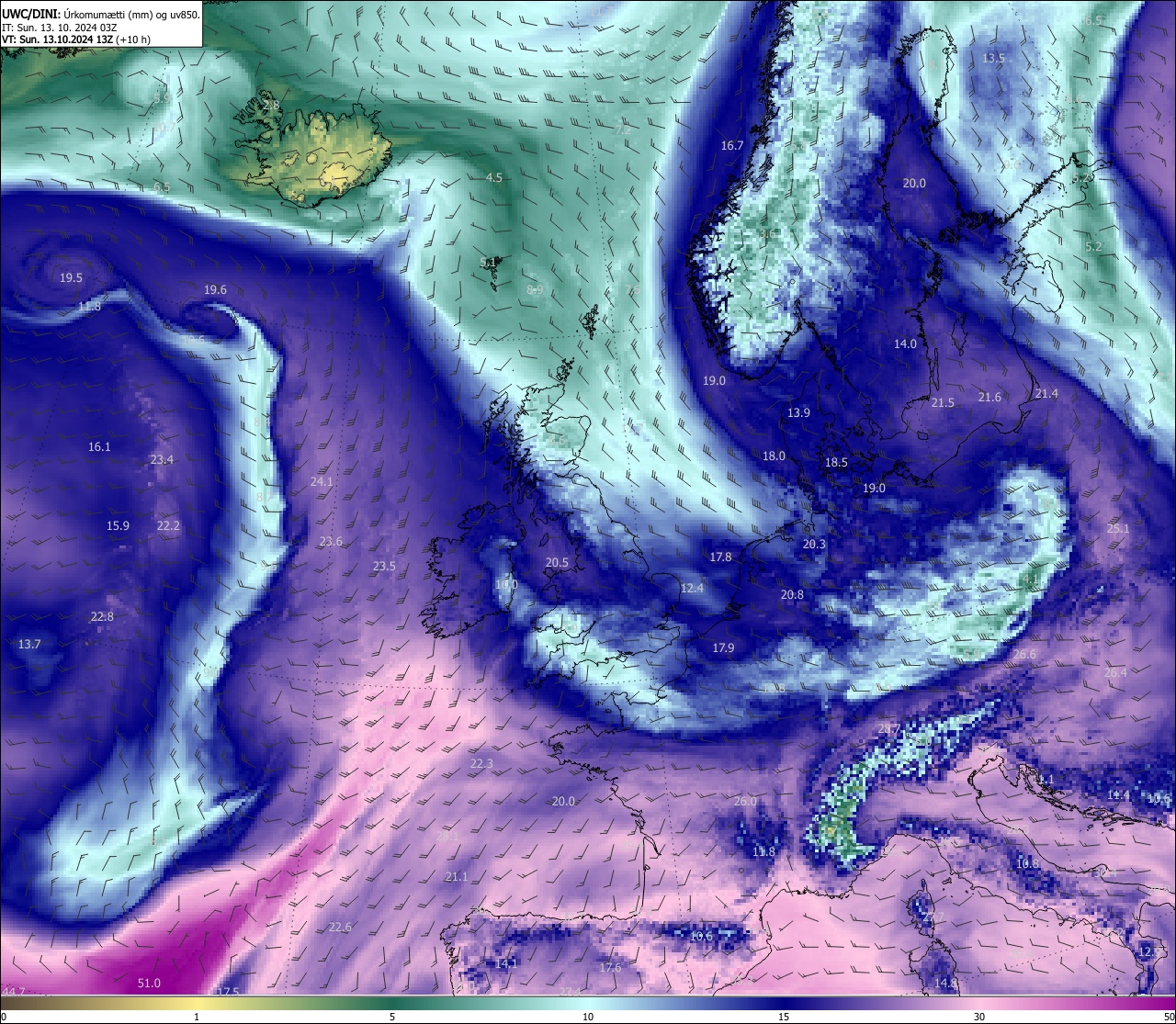Click the 17.6 value label over Spain
This screenshot has width=1176, height=1024.
coord(610,968)
